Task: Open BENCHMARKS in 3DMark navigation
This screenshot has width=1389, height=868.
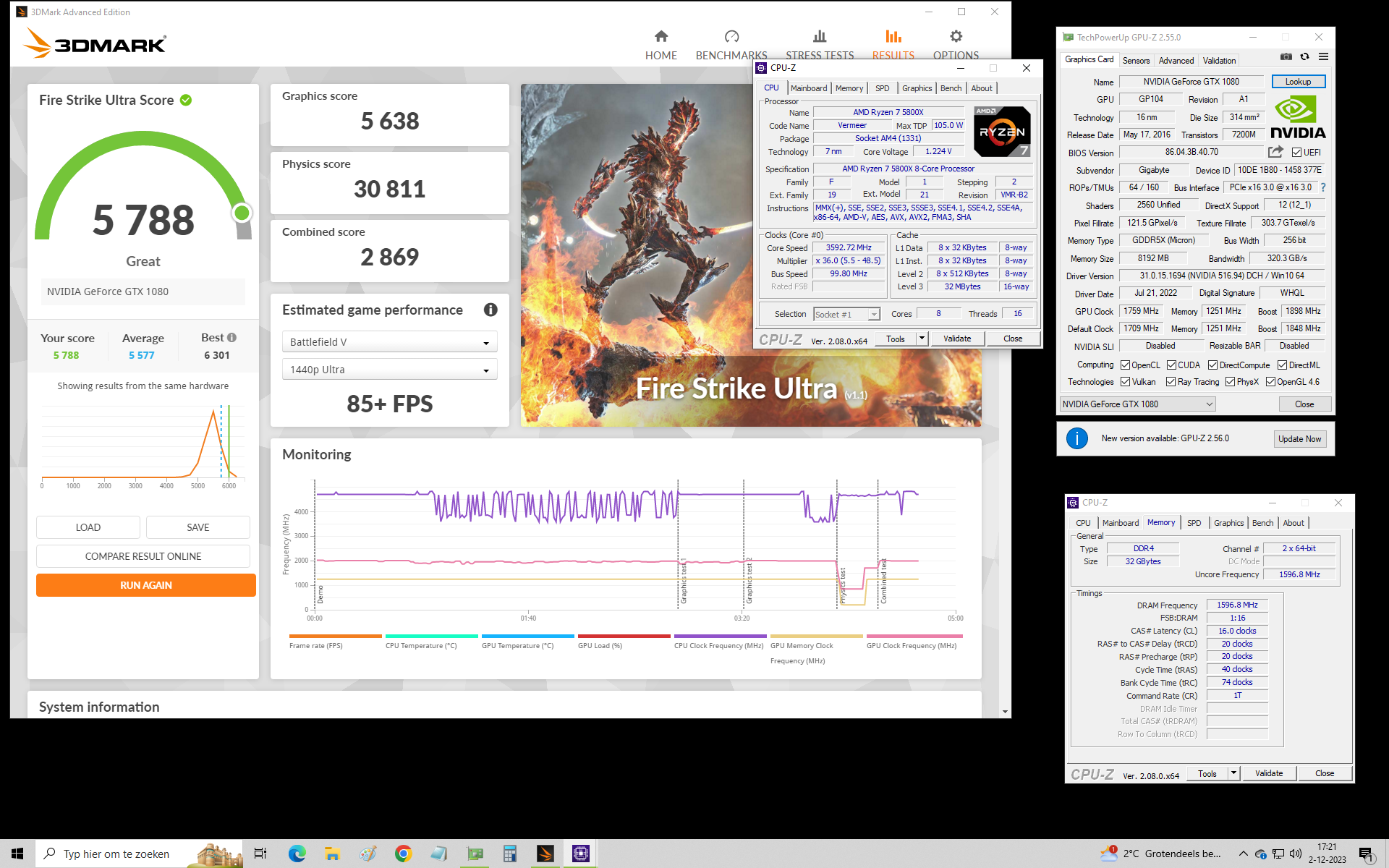Action: 731,45
